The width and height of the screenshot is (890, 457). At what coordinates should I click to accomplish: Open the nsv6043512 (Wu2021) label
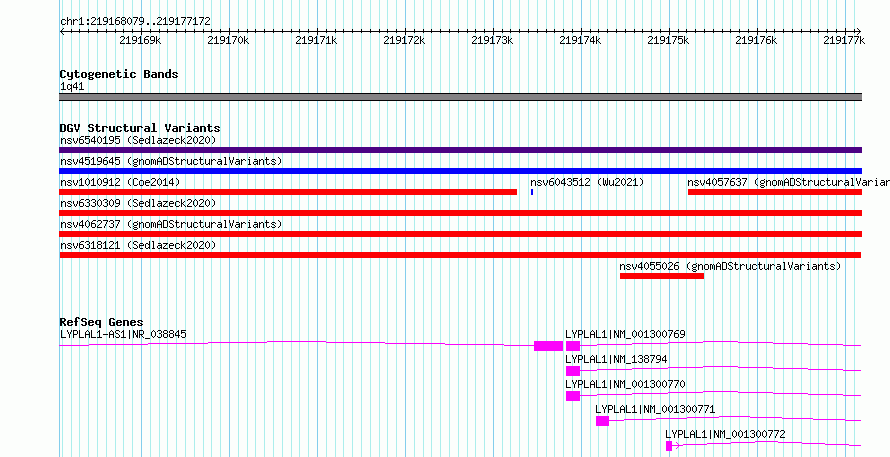587,182
